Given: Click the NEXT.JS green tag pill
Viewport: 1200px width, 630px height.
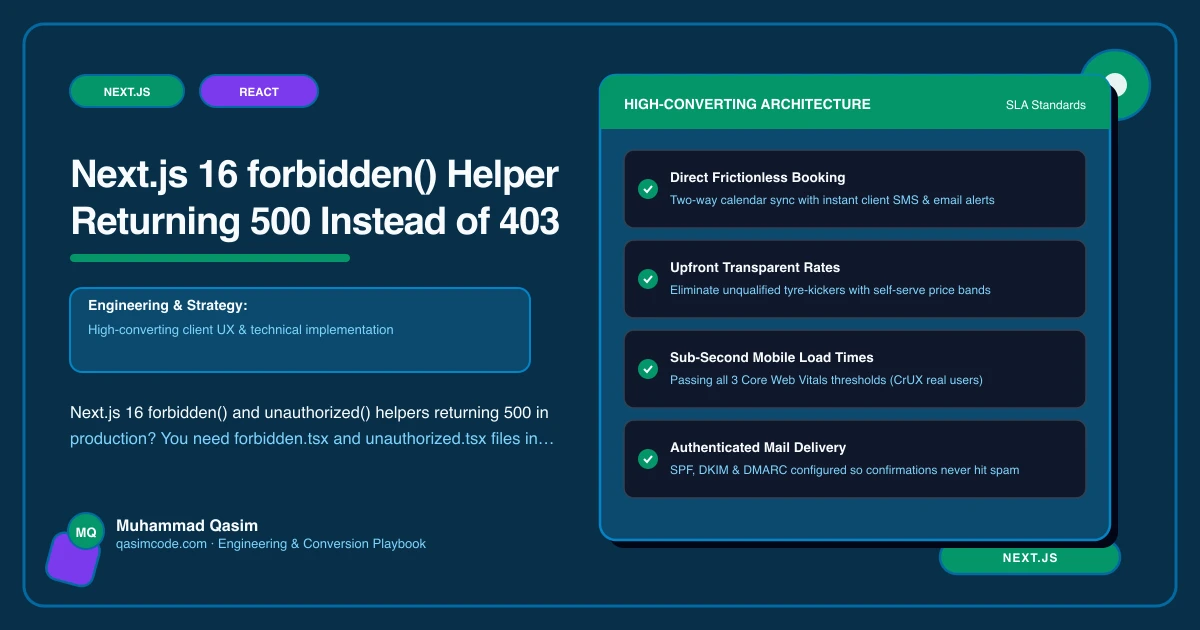Looking at the screenshot, I should tap(127, 91).
